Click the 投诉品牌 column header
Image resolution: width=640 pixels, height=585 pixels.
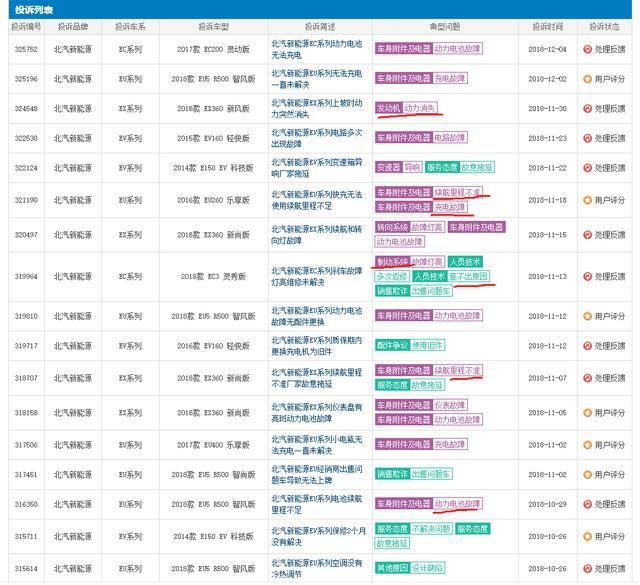click(73, 27)
